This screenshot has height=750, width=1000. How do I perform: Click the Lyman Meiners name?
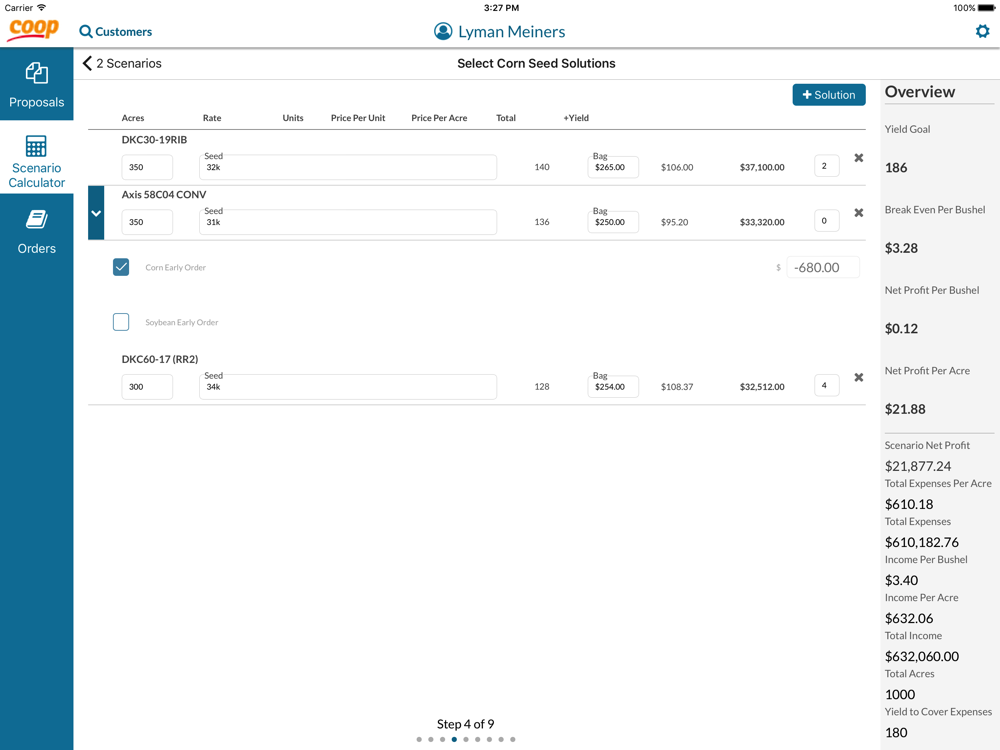511,32
